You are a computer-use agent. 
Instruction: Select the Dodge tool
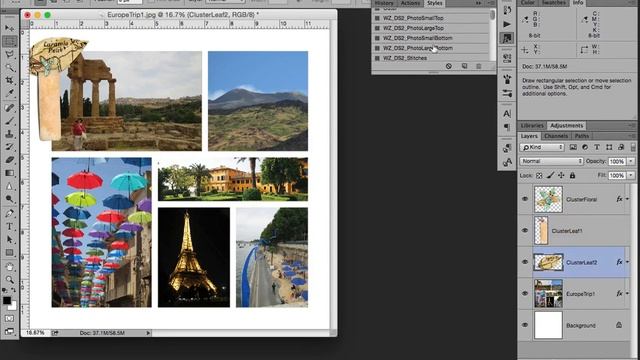[x=9, y=199]
